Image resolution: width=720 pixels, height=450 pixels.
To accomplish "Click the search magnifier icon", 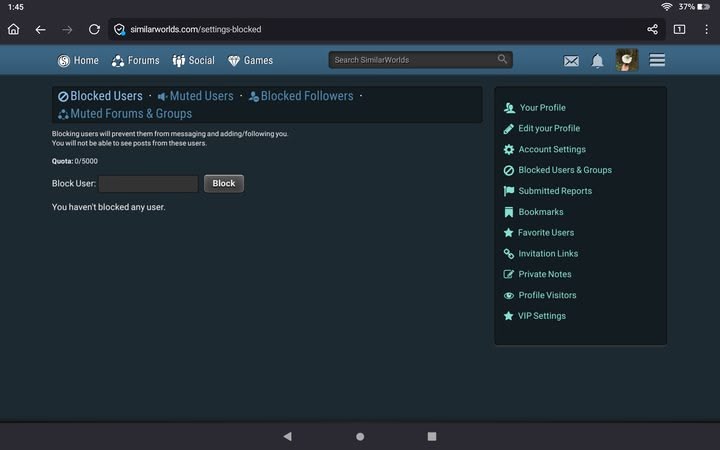I will (502, 60).
